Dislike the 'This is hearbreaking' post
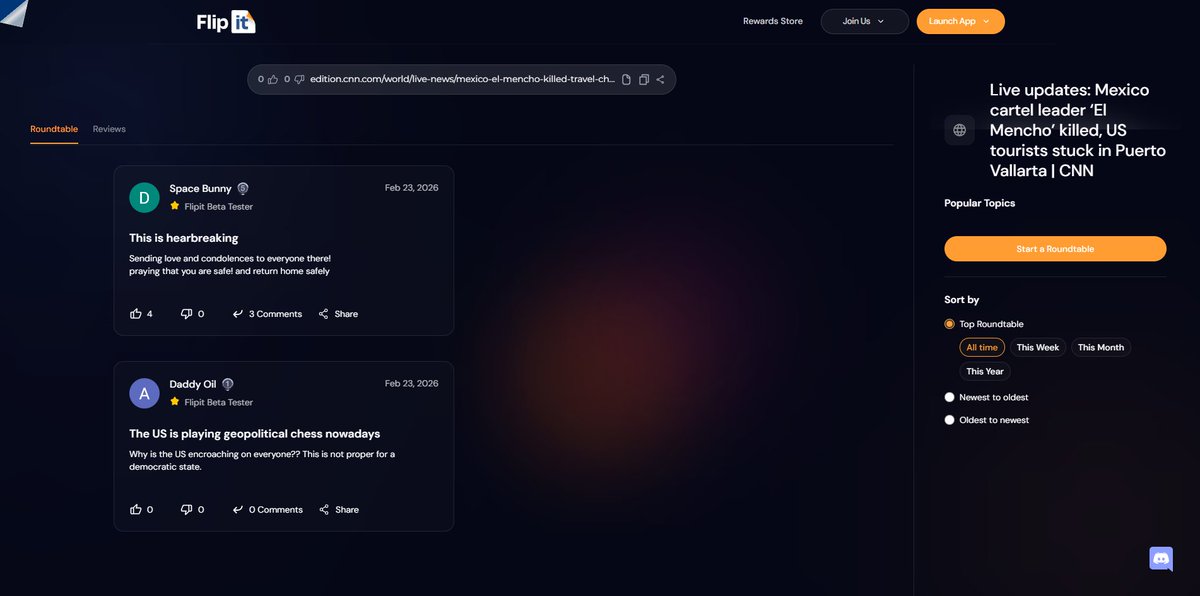Viewport: 1200px width, 596px height. pyautogui.click(x=186, y=314)
